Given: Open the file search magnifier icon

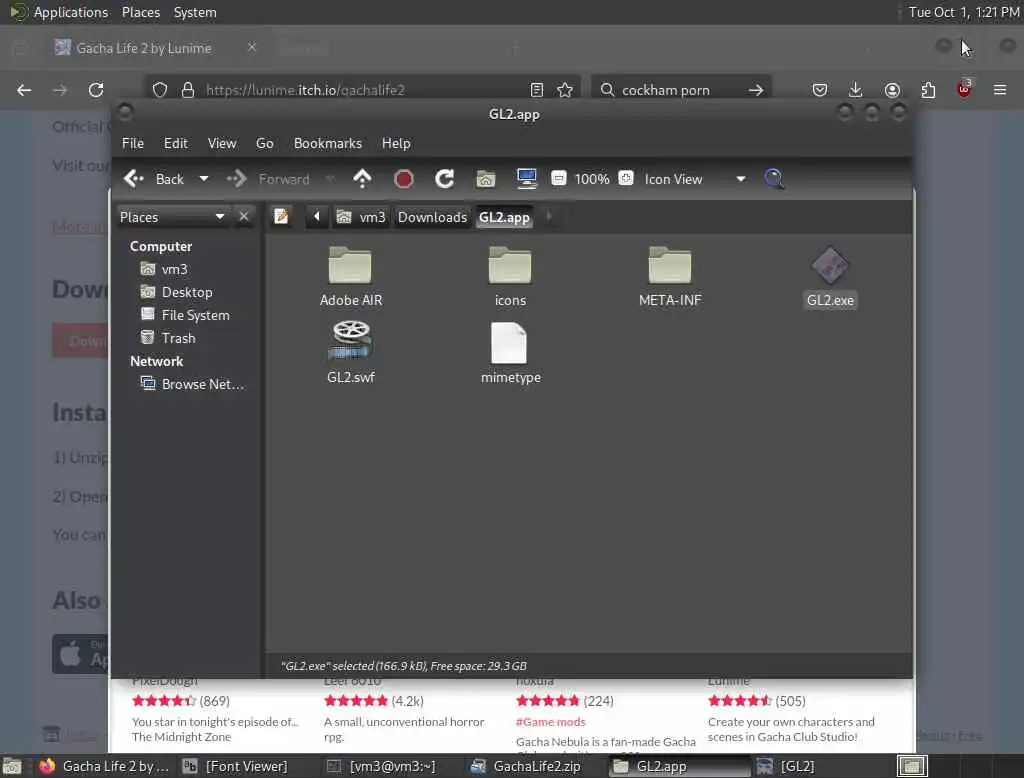Looking at the screenshot, I should [774, 179].
